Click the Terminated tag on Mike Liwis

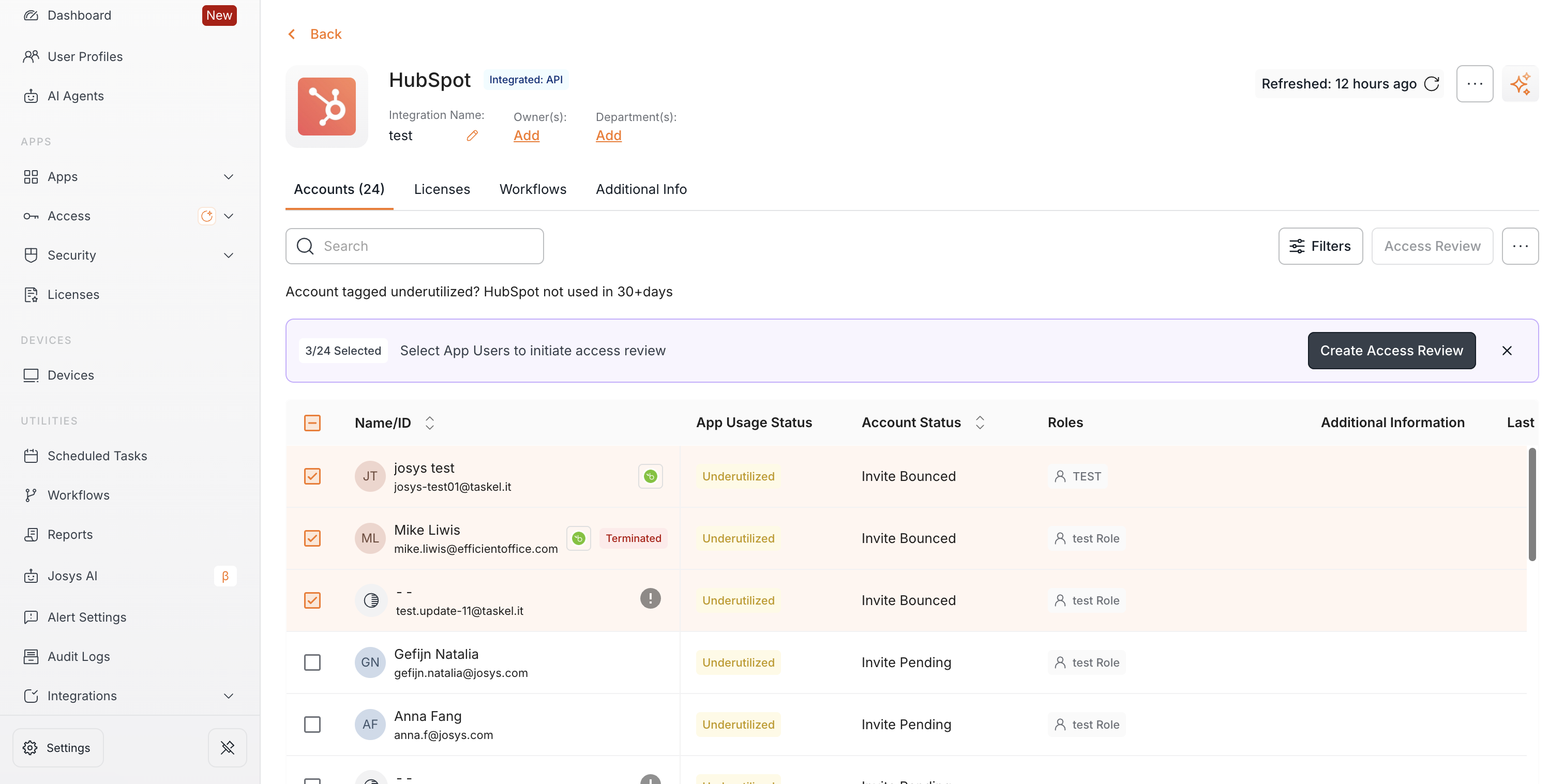pos(633,538)
